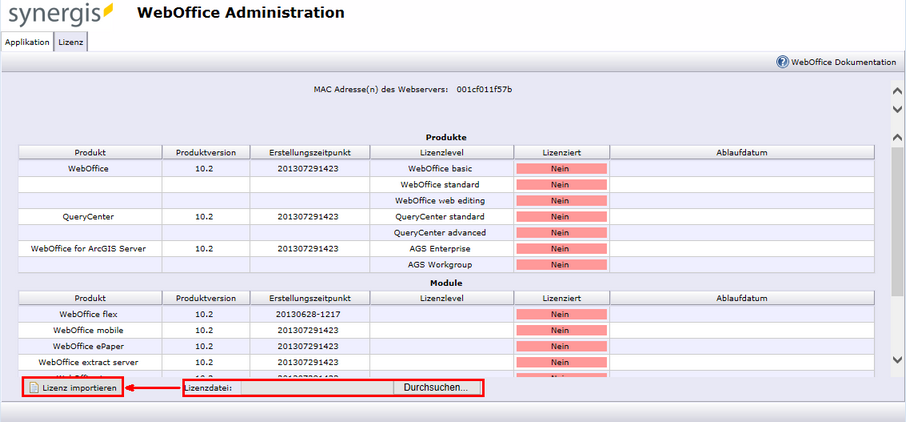Click the table area scroll-down chevron near bottom

897,359
